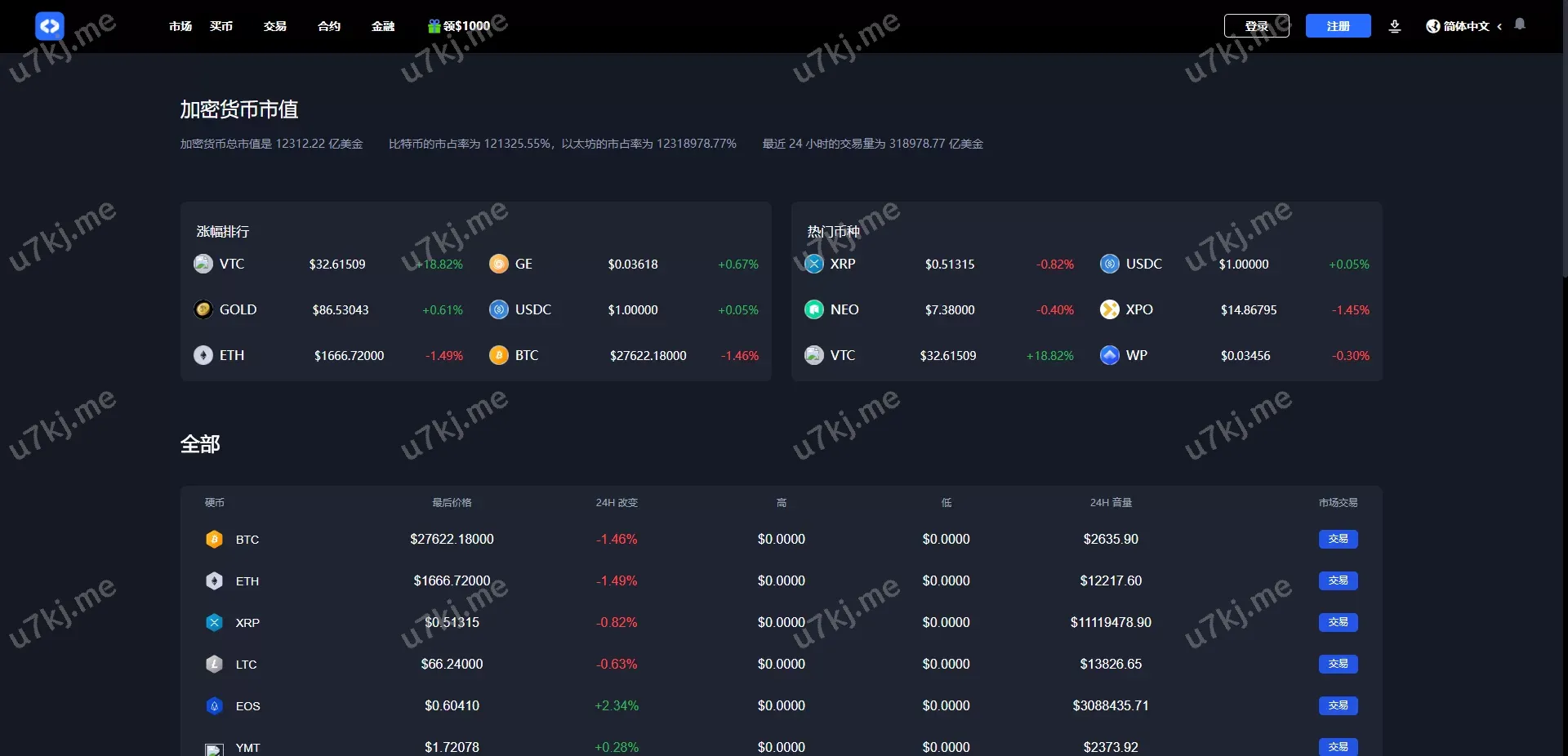
Task: Click the EOS coin icon in table
Action: [214, 706]
